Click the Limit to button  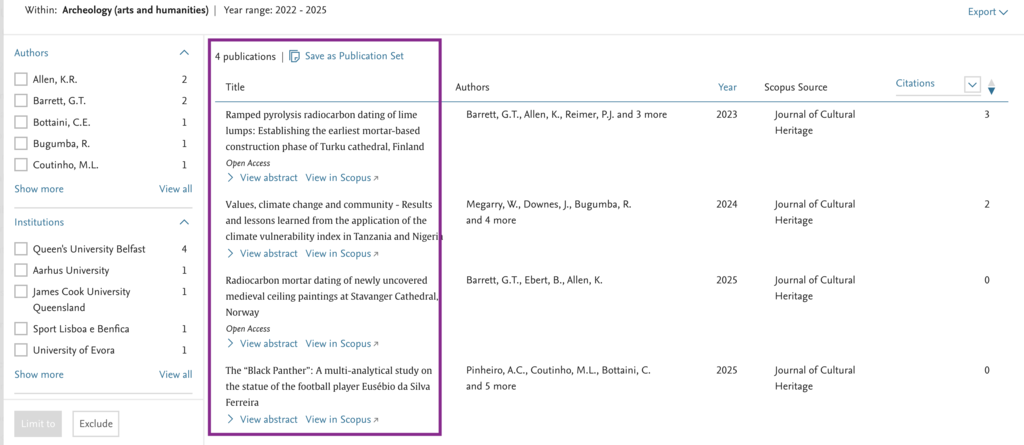click(38, 423)
